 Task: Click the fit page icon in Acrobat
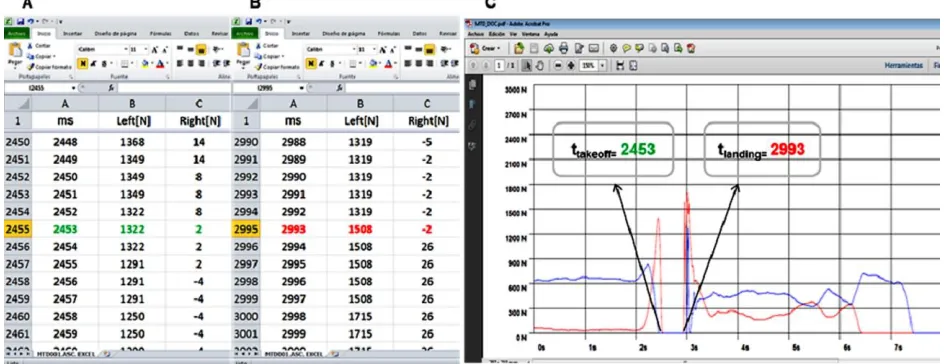point(633,66)
